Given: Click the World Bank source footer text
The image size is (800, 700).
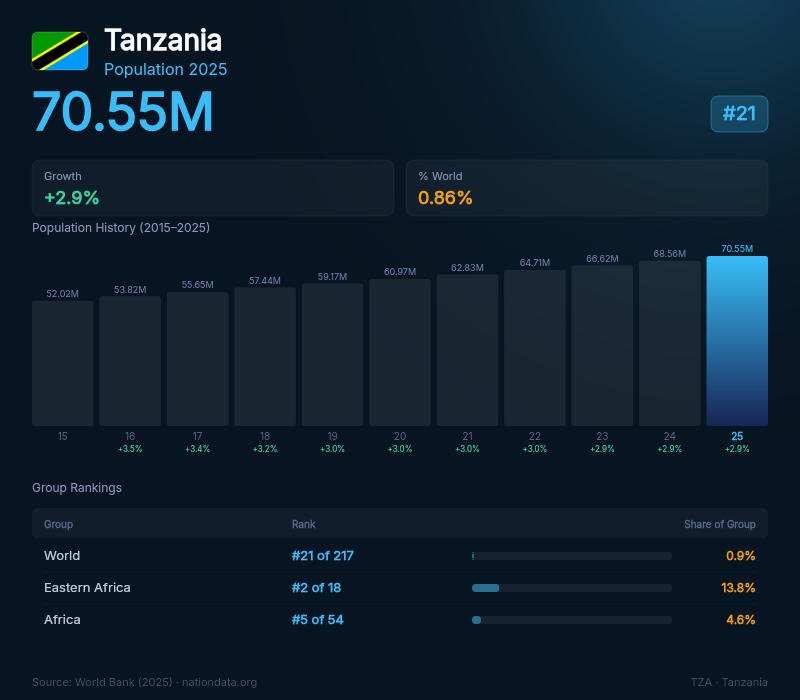Looking at the screenshot, I should [144, 682].
